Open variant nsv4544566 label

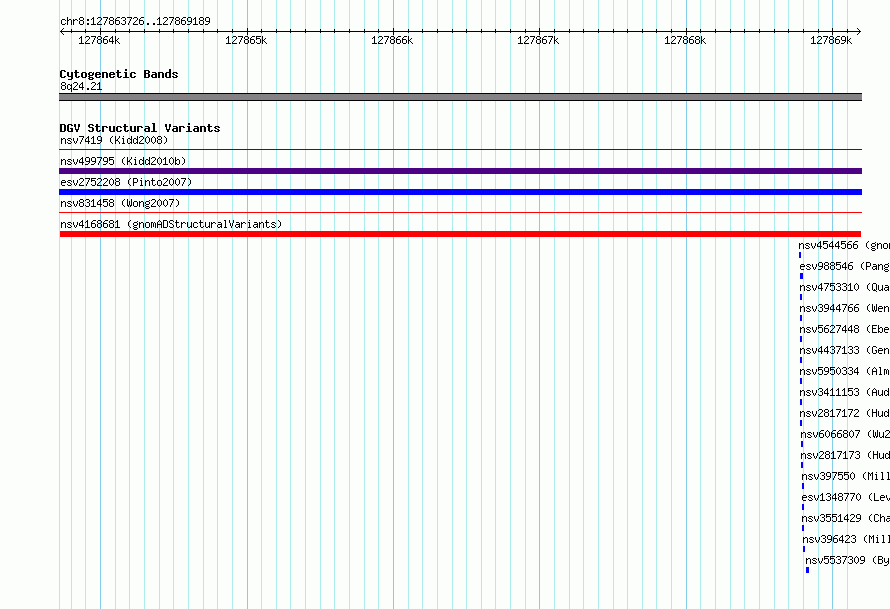click(844, 245)
